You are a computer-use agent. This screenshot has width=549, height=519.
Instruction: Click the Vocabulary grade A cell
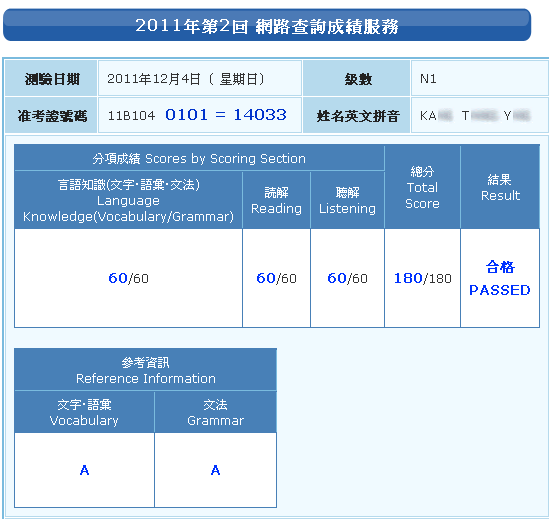pos(84,470)
